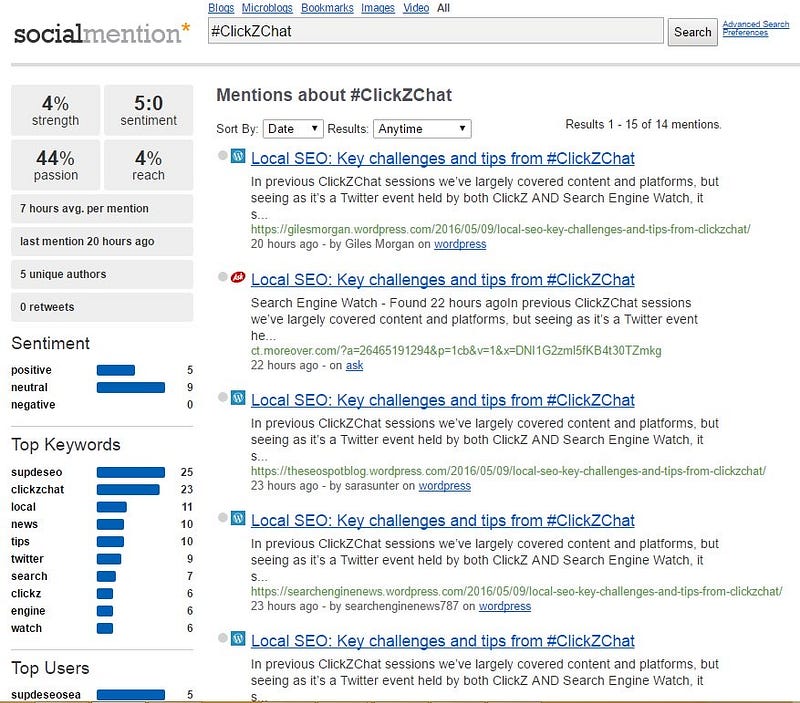Click gilesmorgan.wordpress.com URL text

coord(501,230)
